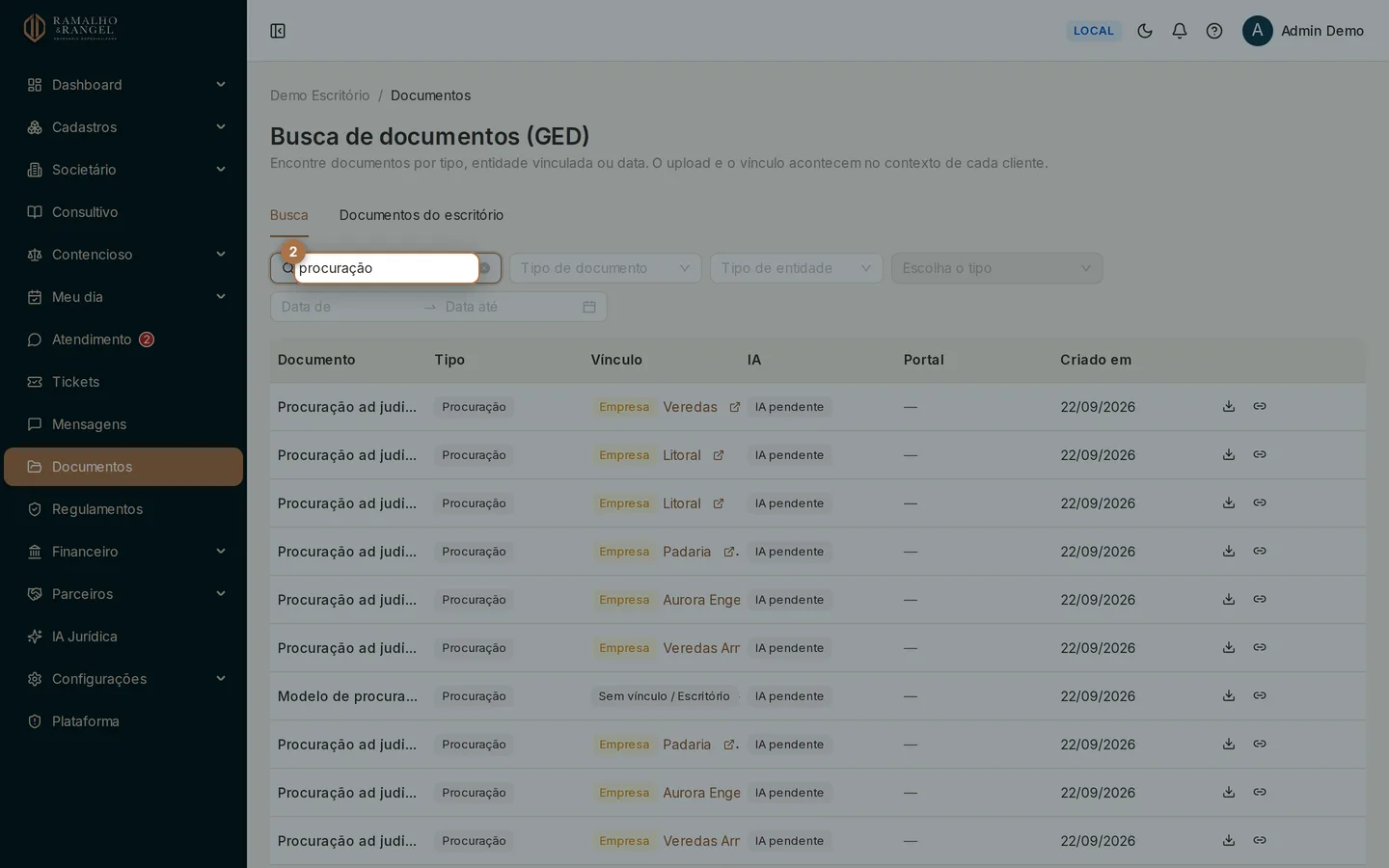
Task: Collapse the sidebar with the panel toggle icon
Action: coord(278,31)
